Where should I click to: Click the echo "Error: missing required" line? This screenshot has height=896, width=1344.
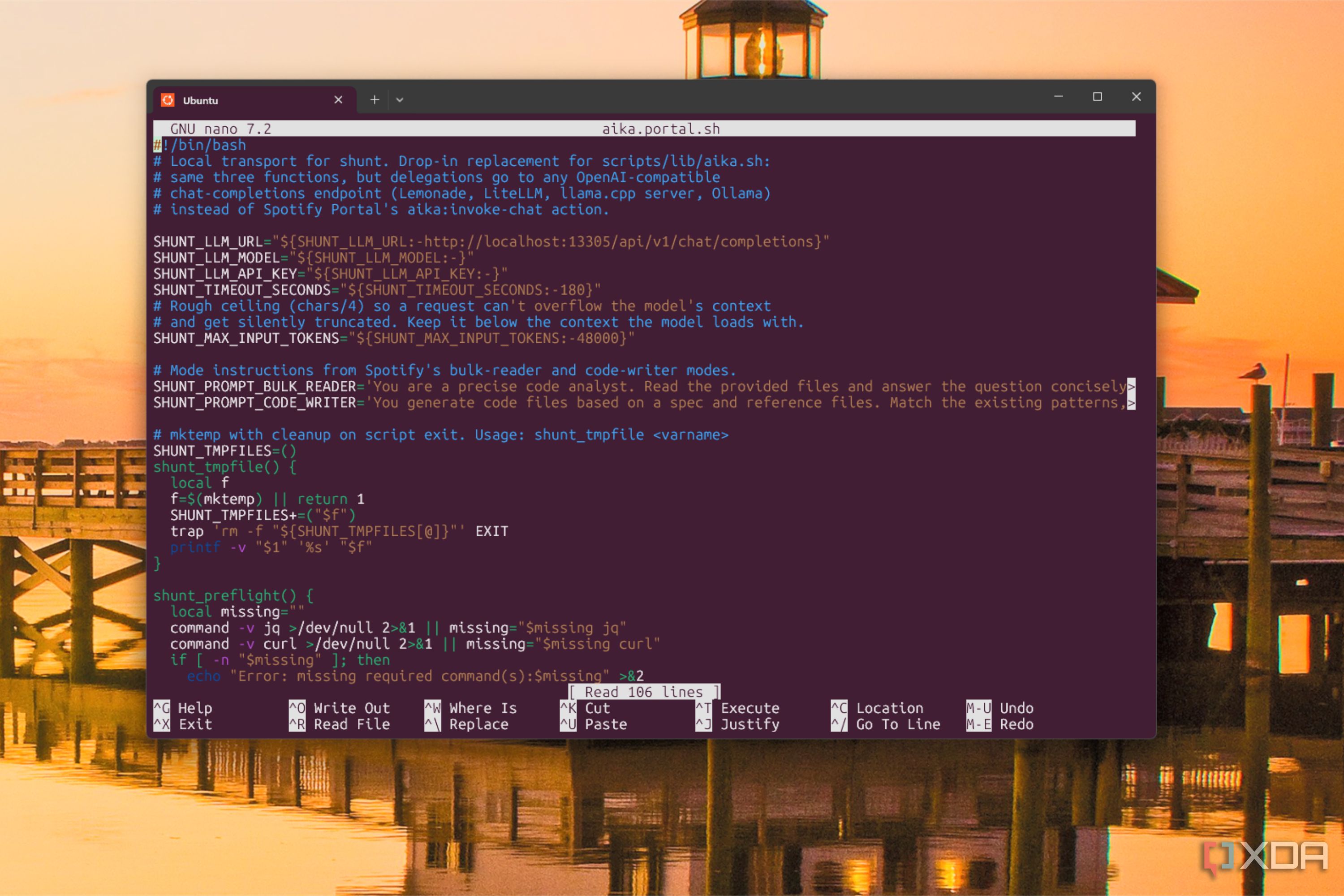point(415,676)
